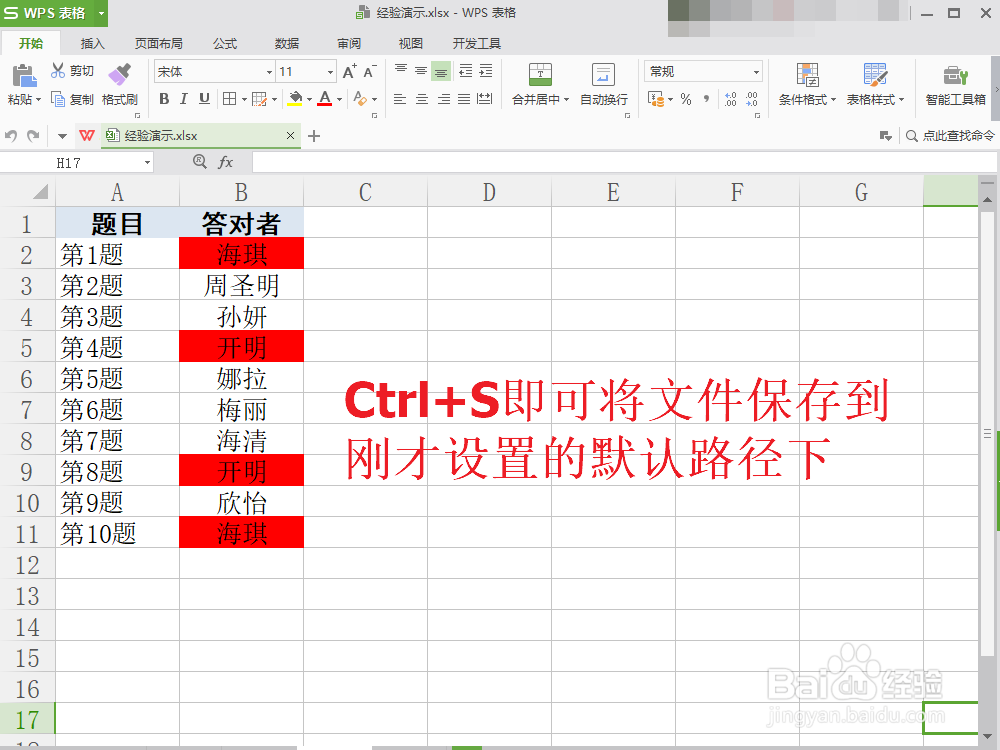This screenshot has width=1000, height=750.
Task: Switch to the 公式 ribbon tab
Action: (x=225, y=43)
